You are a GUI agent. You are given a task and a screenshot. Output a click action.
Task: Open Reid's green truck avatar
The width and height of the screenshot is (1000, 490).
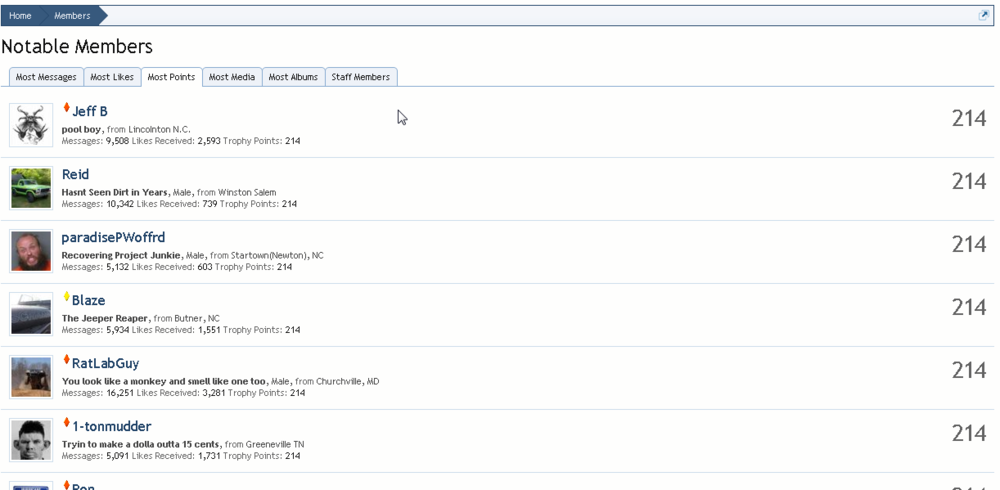tap(31, 188)
